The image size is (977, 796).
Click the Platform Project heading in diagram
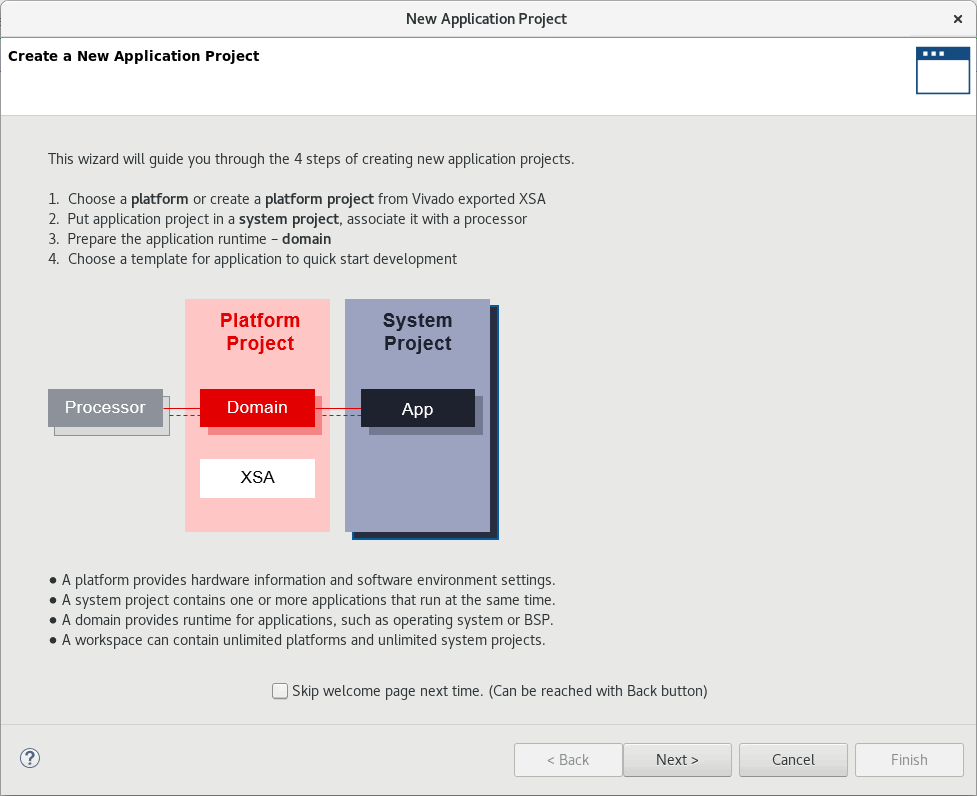260,332
